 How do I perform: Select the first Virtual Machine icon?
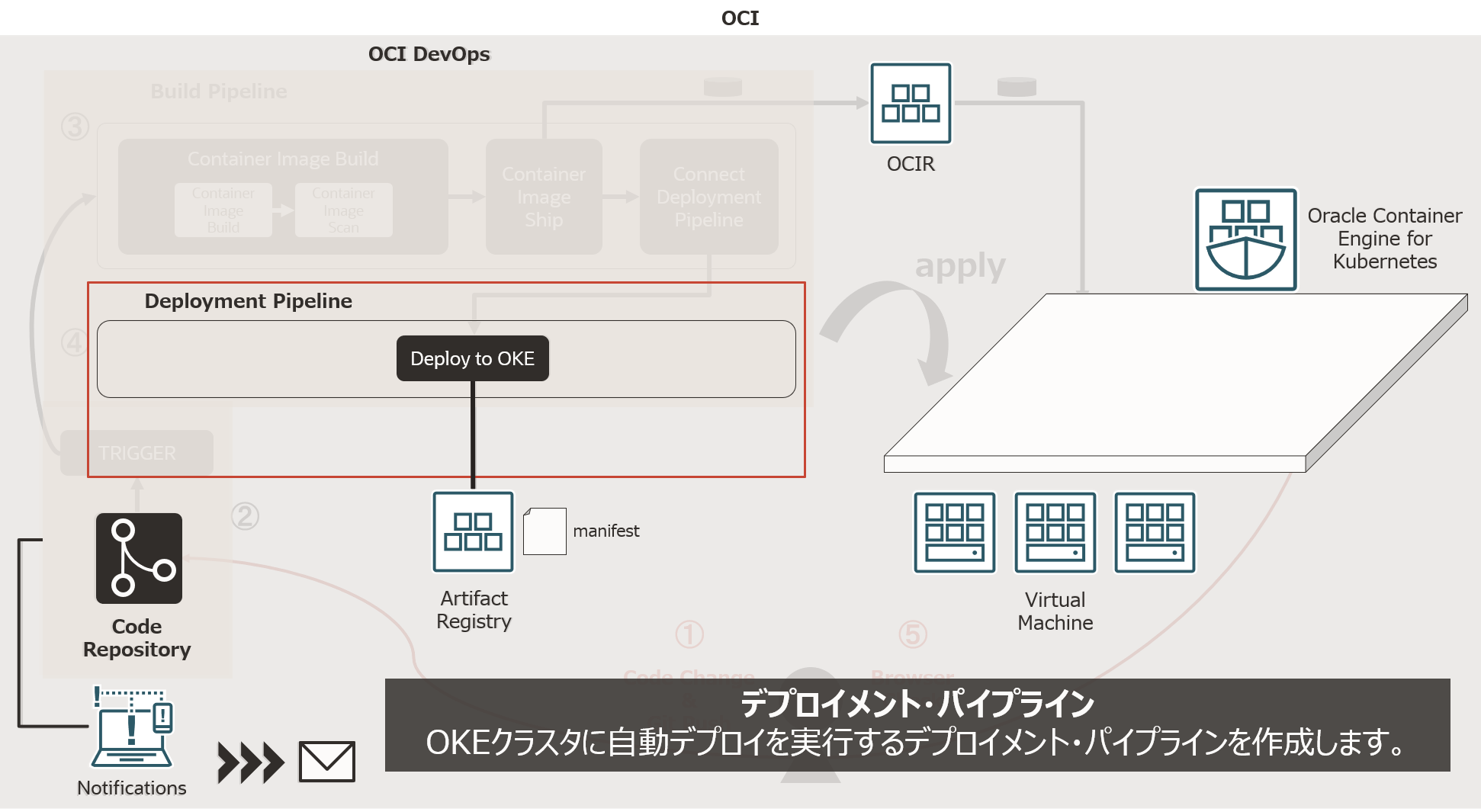[954, 532]
